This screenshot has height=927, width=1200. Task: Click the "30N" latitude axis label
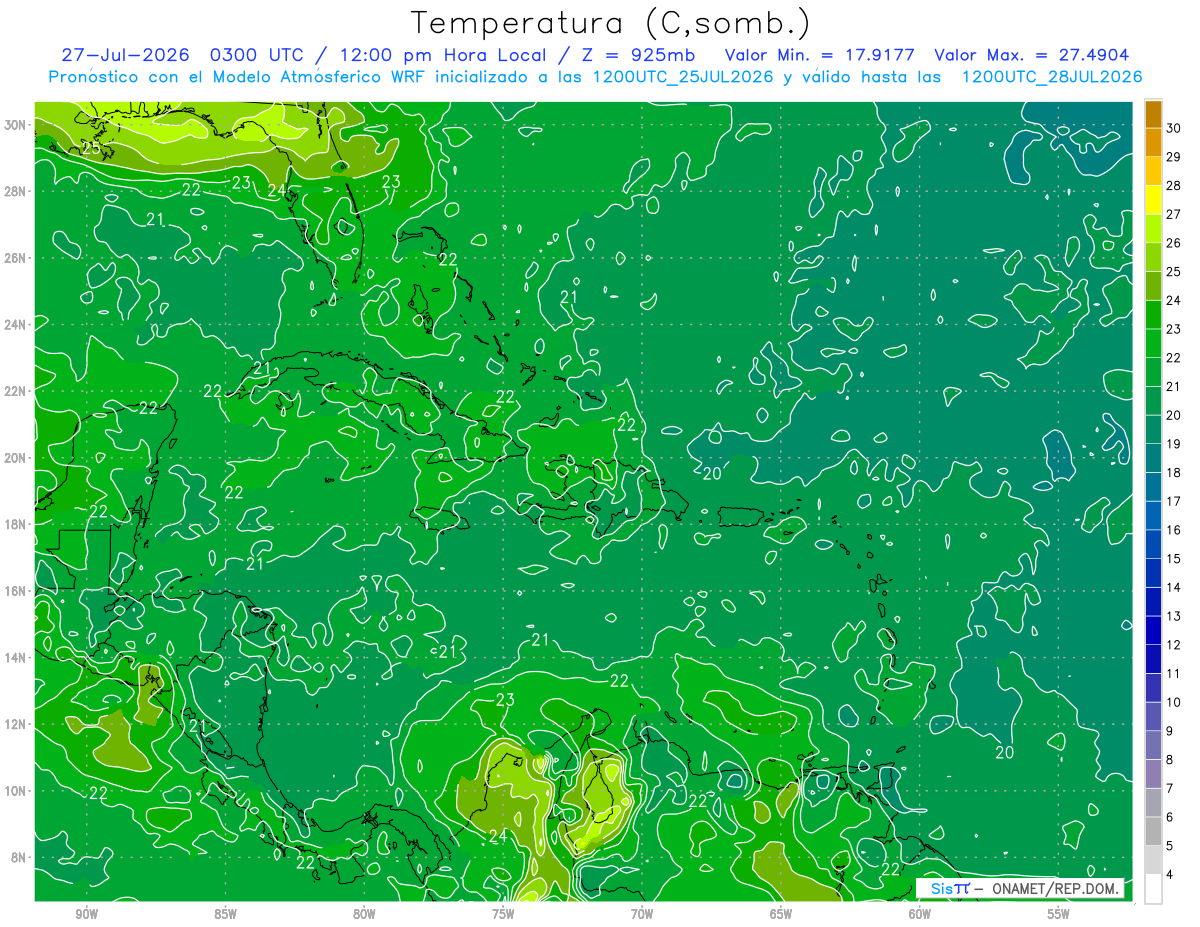pos(16,125)
